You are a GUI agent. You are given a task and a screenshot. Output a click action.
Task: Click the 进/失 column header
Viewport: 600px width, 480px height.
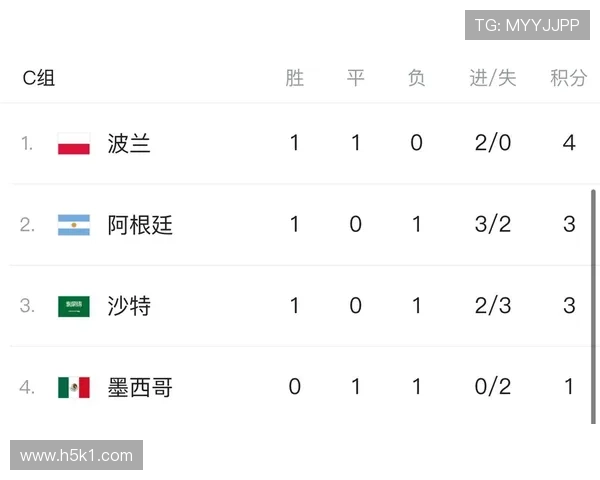click(x=493, y=78)
